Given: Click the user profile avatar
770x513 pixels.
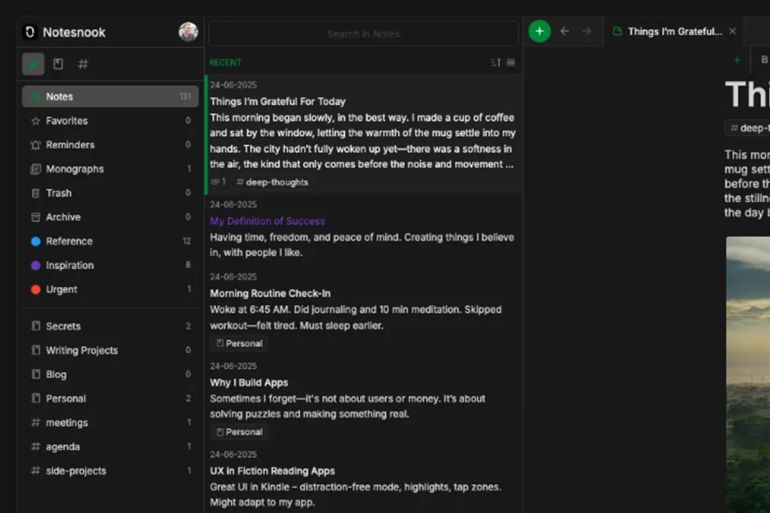Looking at the screenshot, I should [x=188, y=32].
